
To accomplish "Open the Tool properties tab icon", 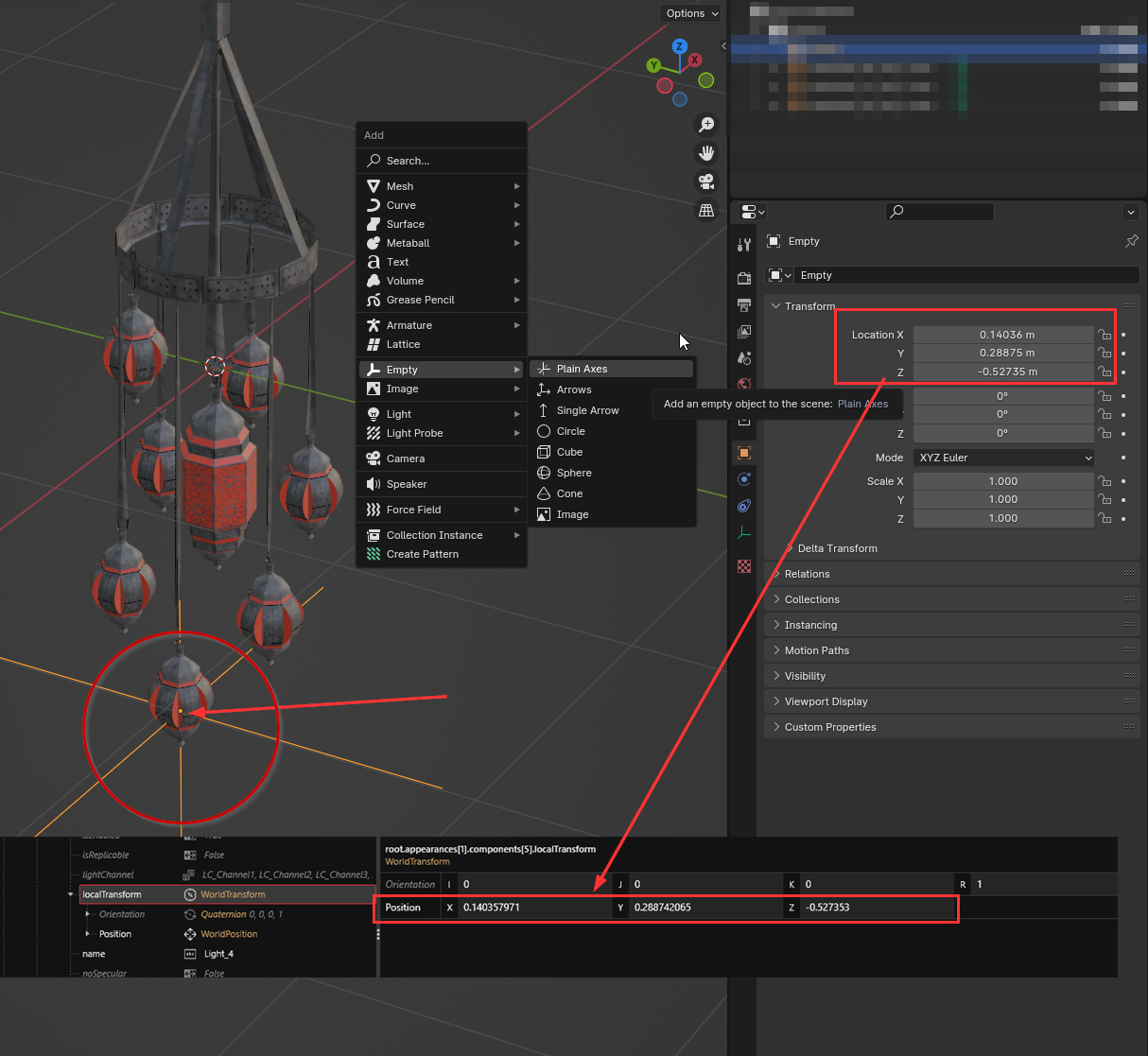I will pyautogui.click(x=744, y=246).
